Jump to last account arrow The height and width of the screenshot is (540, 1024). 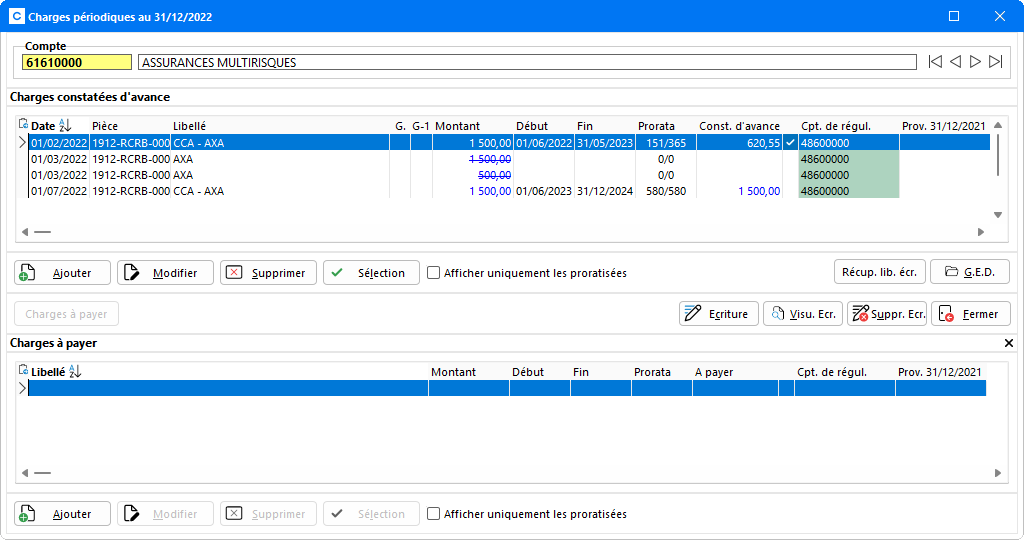pyautogui.click(x=995, y=62)
